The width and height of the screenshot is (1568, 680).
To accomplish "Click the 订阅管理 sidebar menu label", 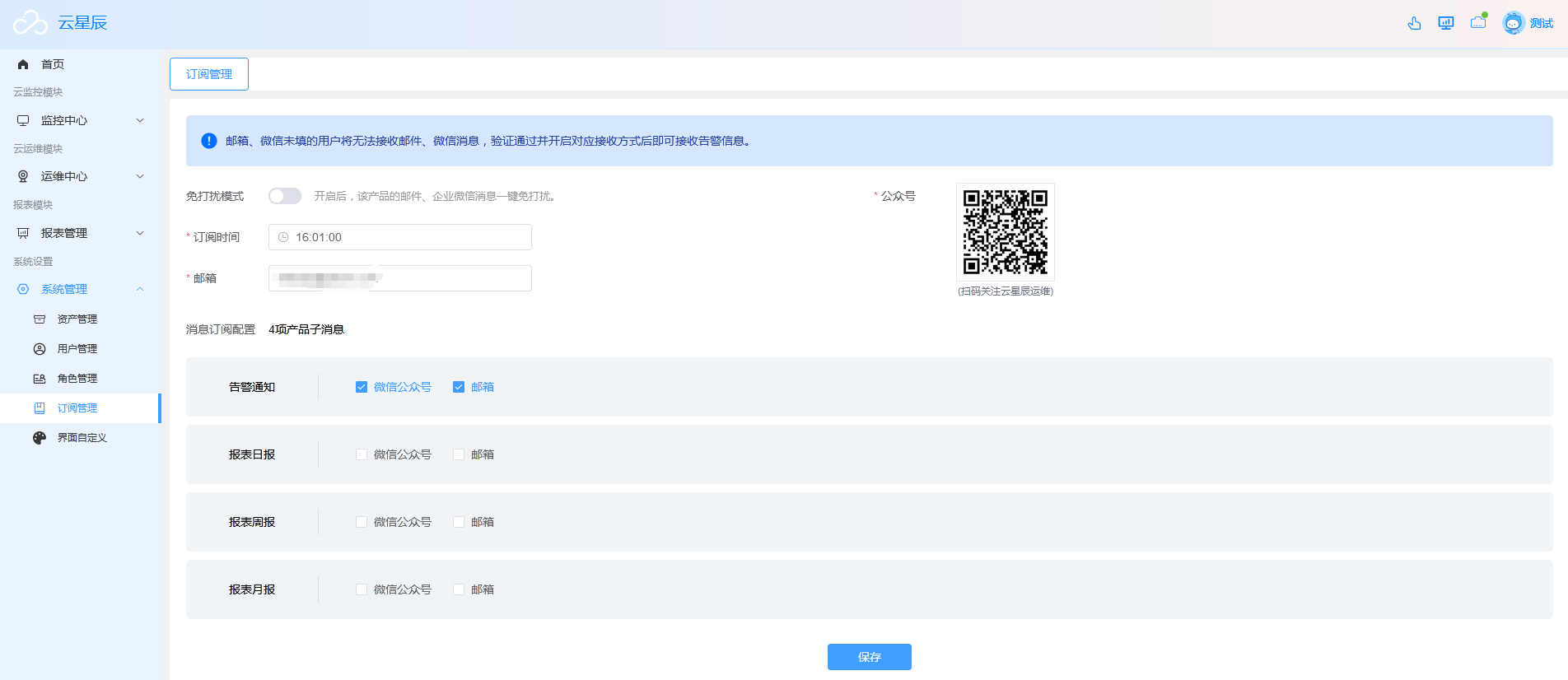I will click(x=77, y=408).
